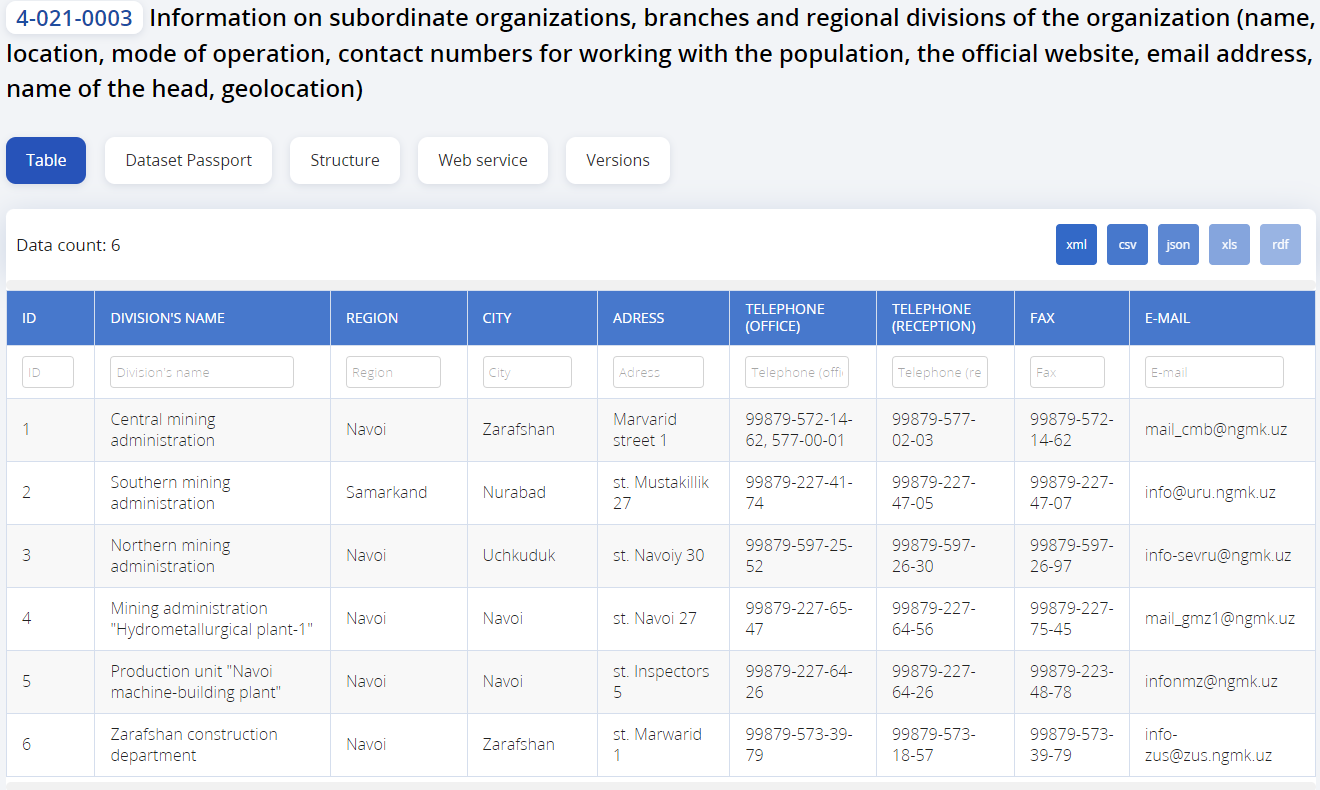Click the 4-021-0003 dataset code badge
The height and width of the screenshot is (790, 1320).
coord(74,18)
